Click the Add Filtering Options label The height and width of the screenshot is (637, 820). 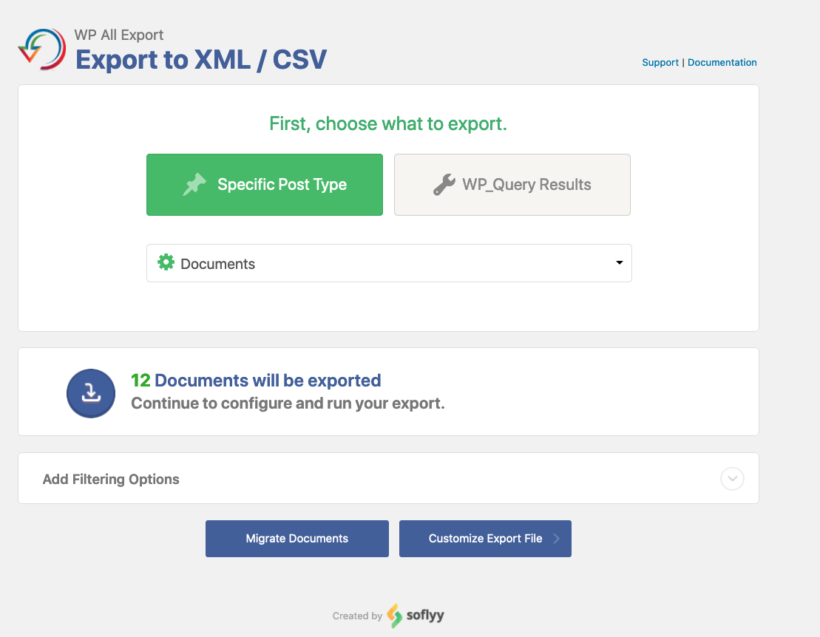coord(111,479)
